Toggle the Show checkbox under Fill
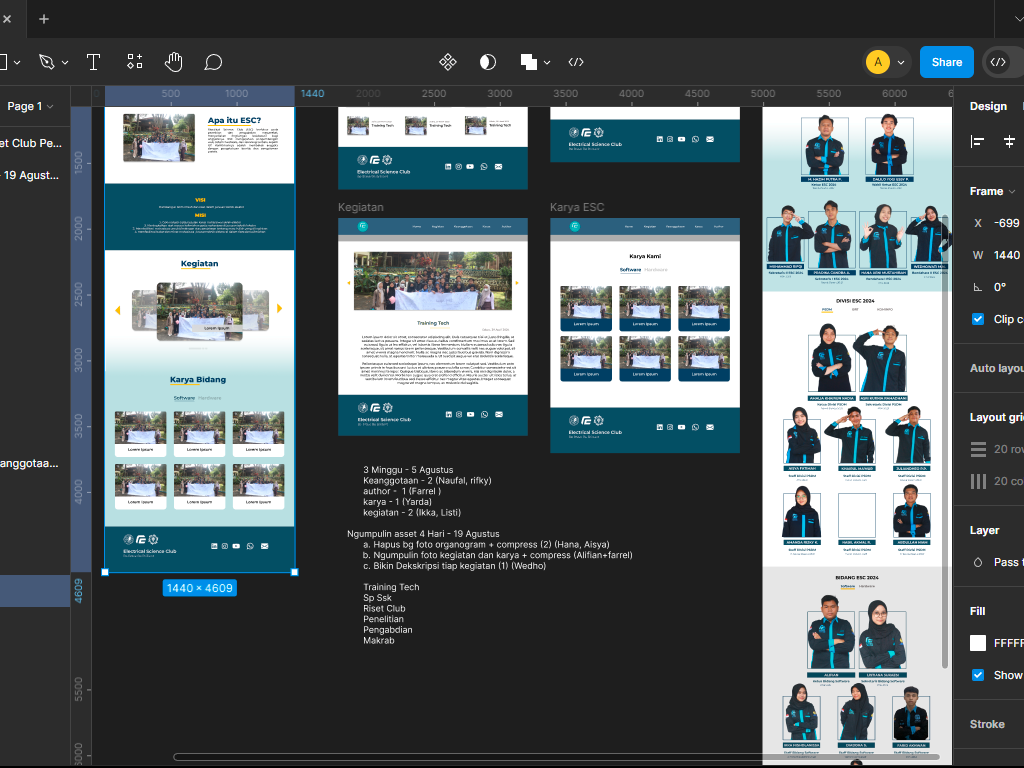Image resolution: width=1024 pixels, height=768 pixels. [x=977, y=675]
